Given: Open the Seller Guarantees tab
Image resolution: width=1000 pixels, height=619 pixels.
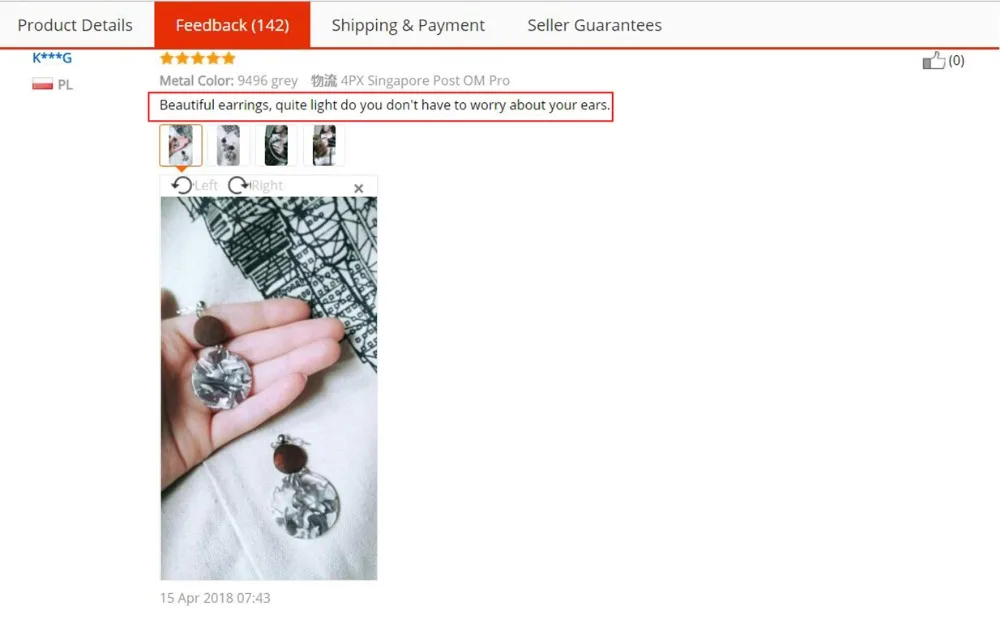Looking at the screenshot, I should pos(594,25).
